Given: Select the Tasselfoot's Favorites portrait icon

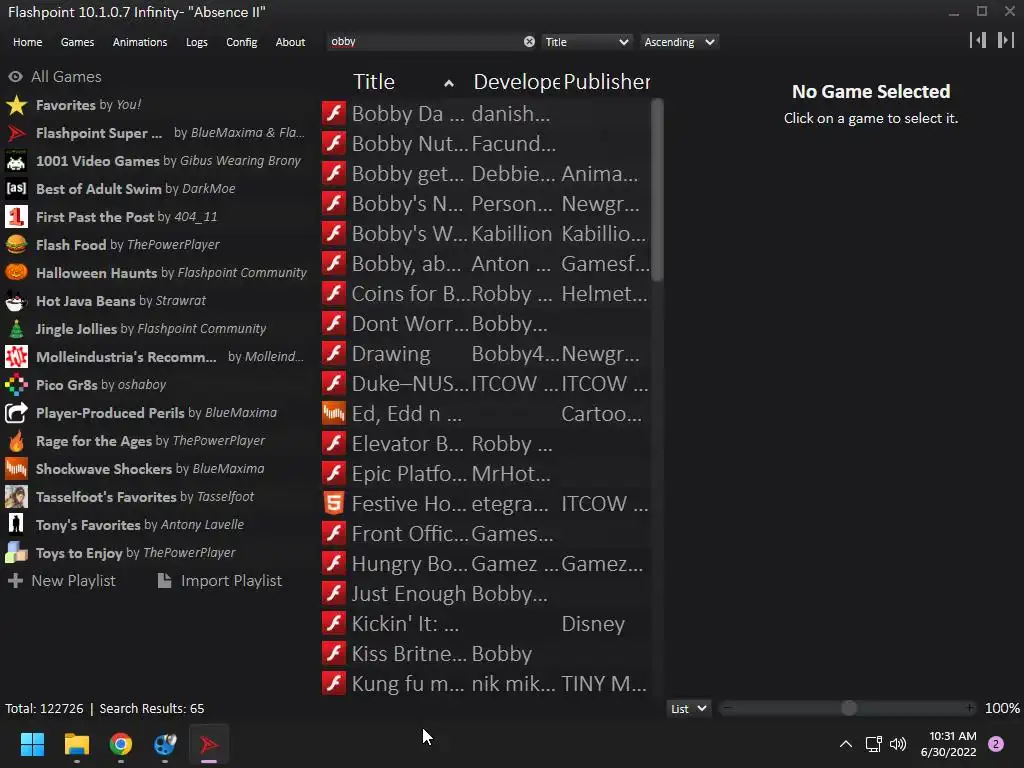Looking at the screenshot, I should (x=16, y=497).
